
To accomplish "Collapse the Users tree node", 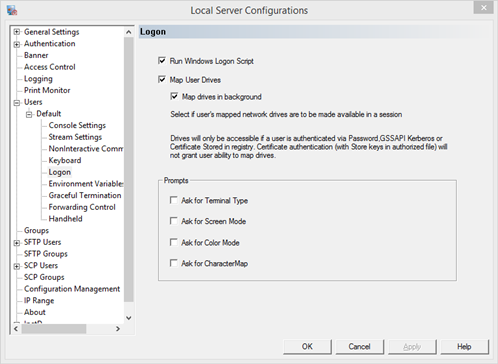I will coord(17,103).
